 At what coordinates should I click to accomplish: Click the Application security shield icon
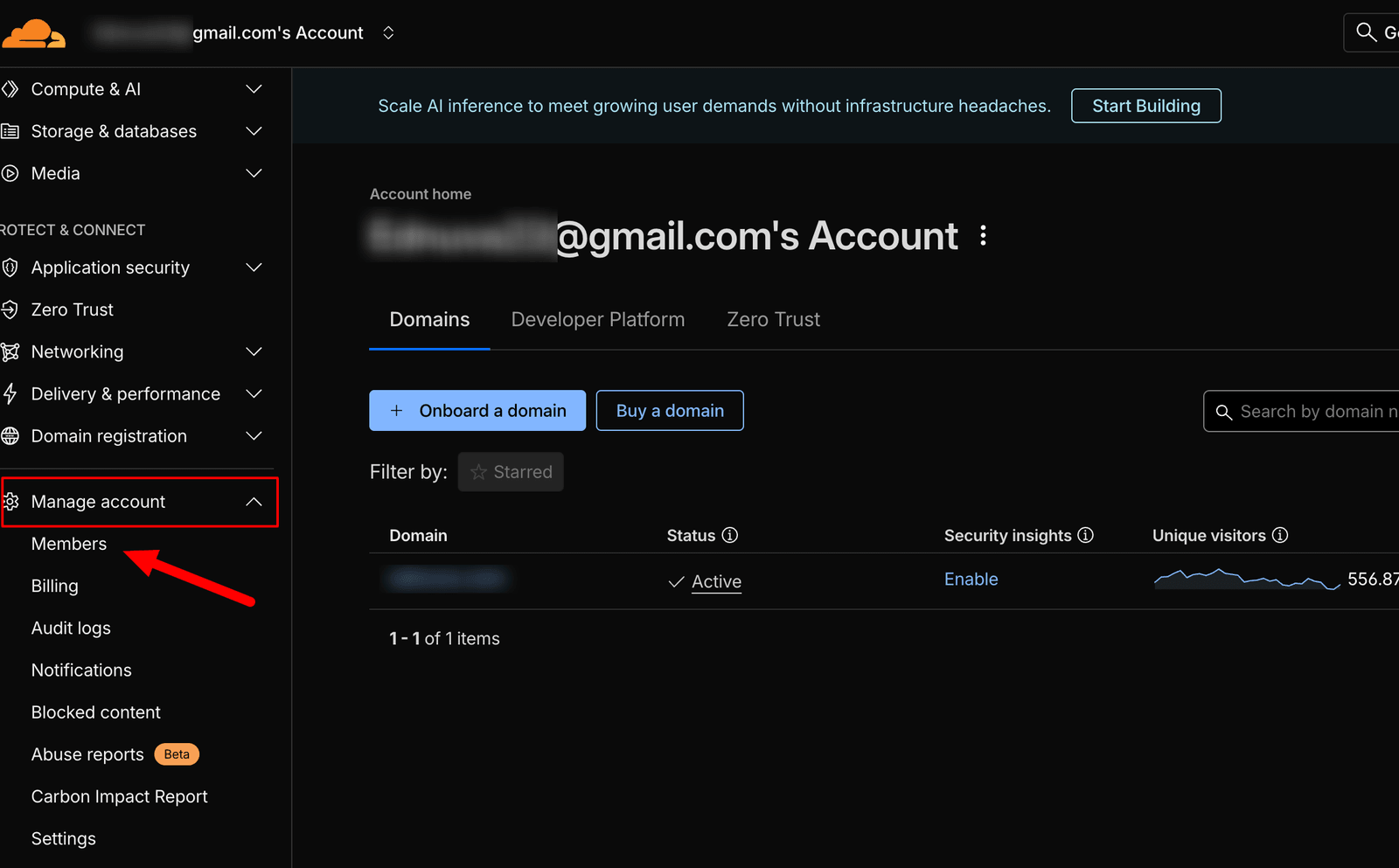pyautogui.click(x=10, y=267)
